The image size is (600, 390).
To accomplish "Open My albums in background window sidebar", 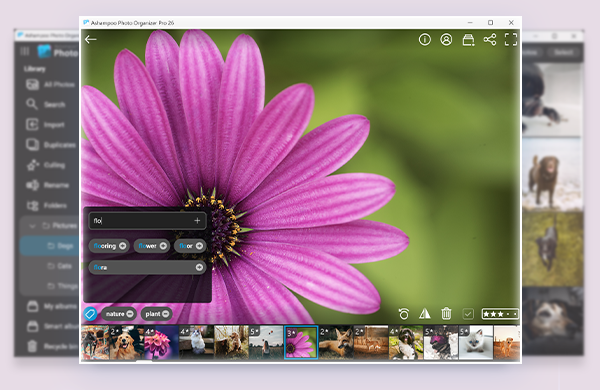I will (x=51, y=306).
